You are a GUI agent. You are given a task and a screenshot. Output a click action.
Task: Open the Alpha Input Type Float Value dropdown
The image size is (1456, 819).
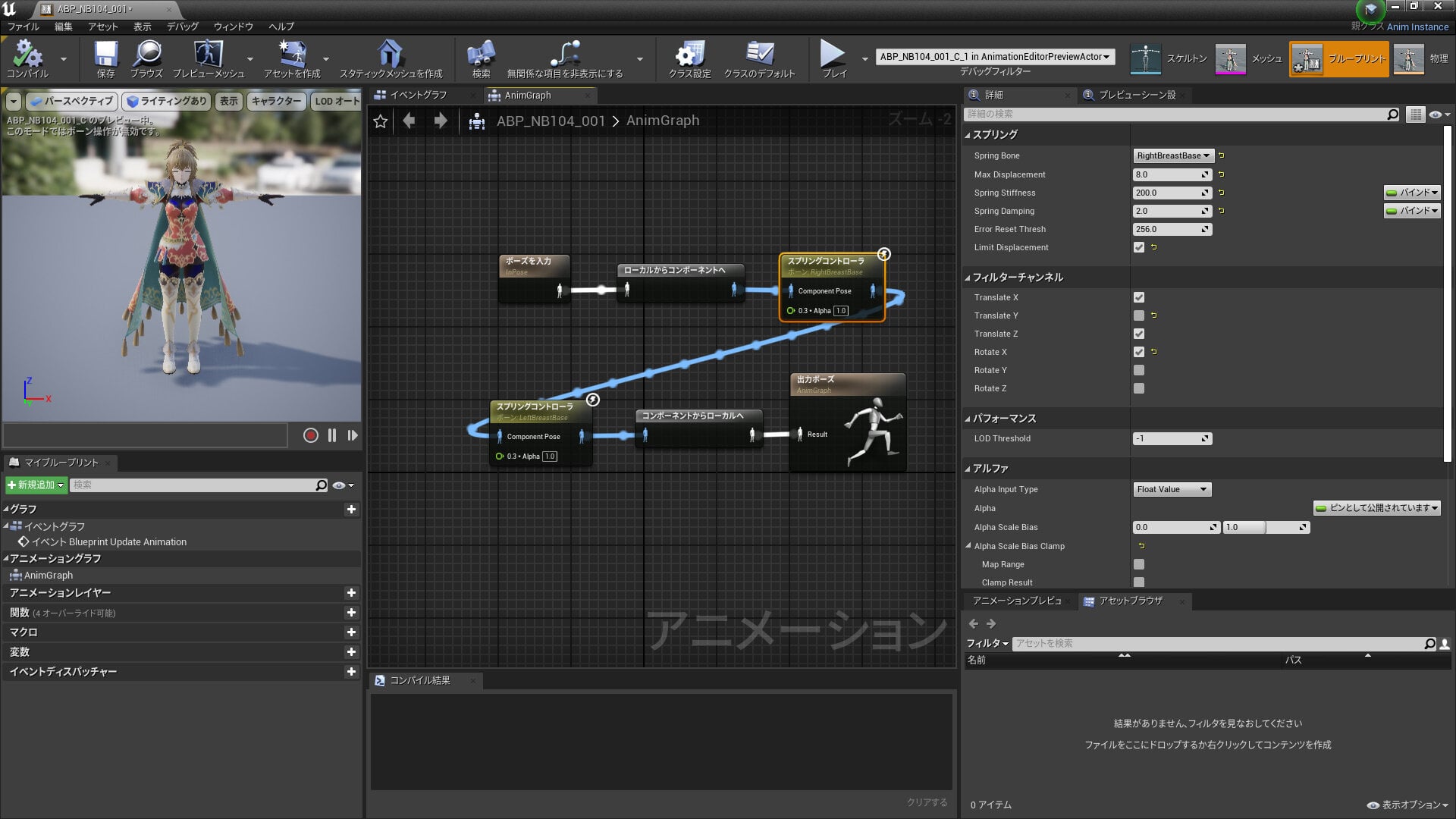1172,489
